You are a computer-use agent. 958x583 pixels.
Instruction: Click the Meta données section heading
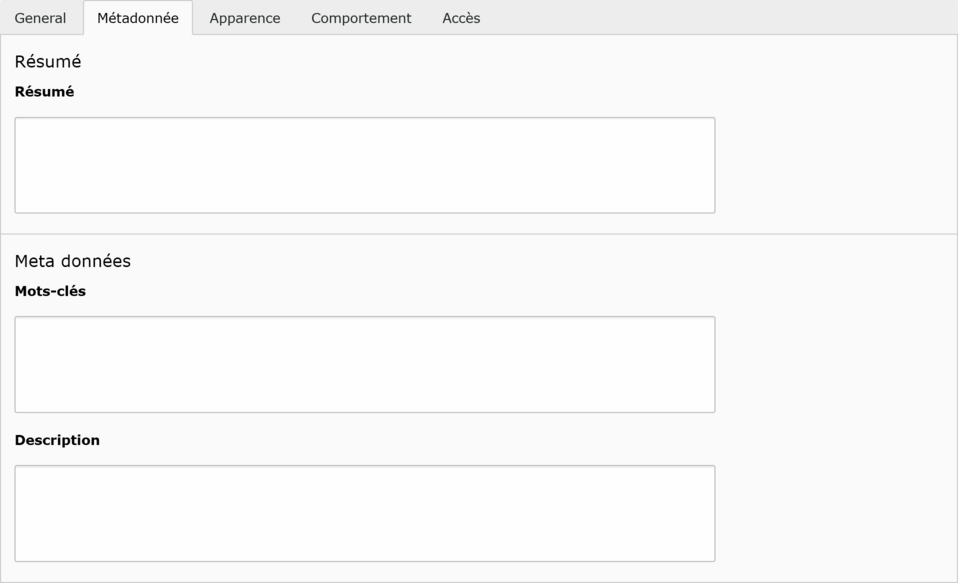[x=72, y=261]
